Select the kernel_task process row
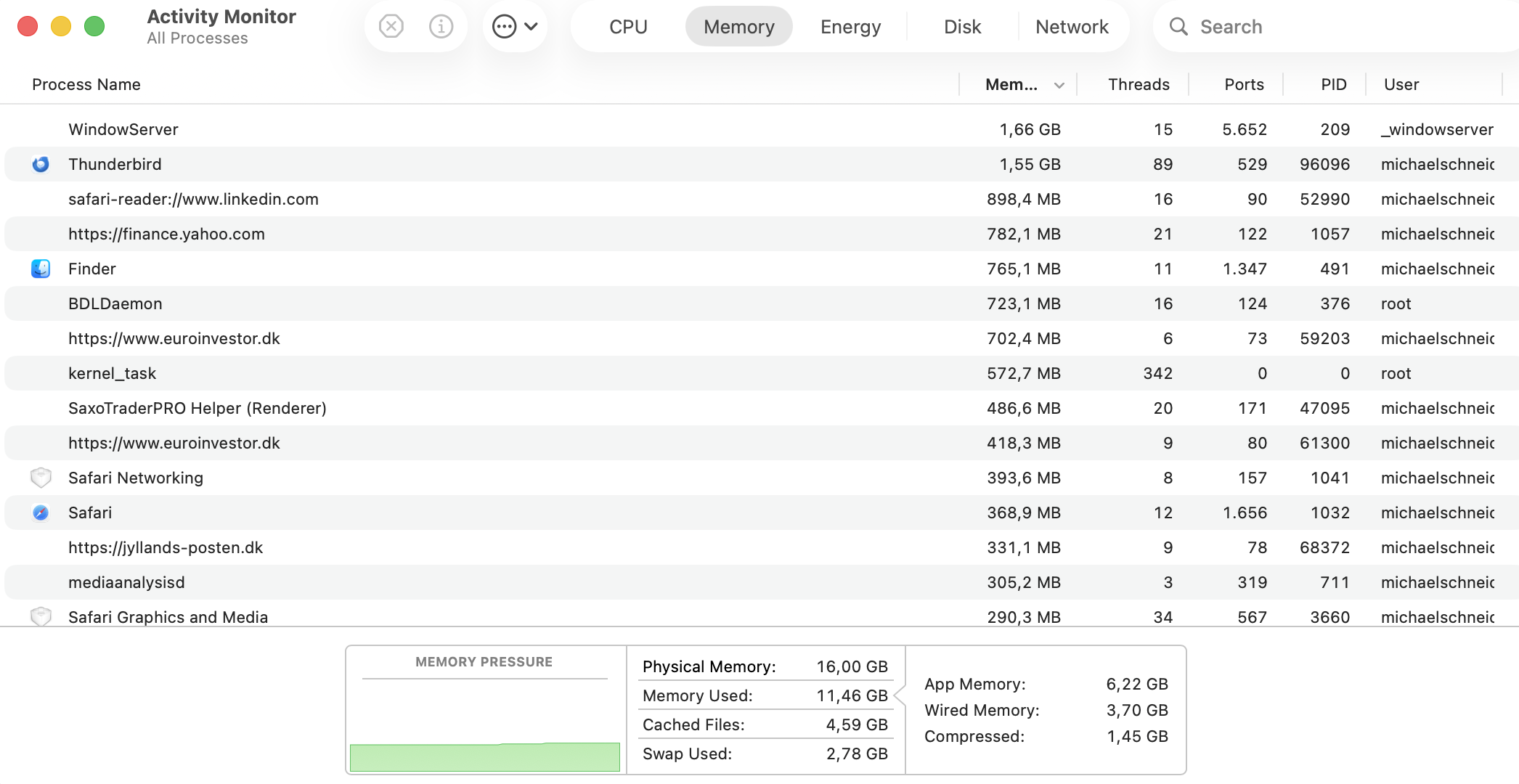The width and height of the screenshot is (1519, 784). point(508,374)
